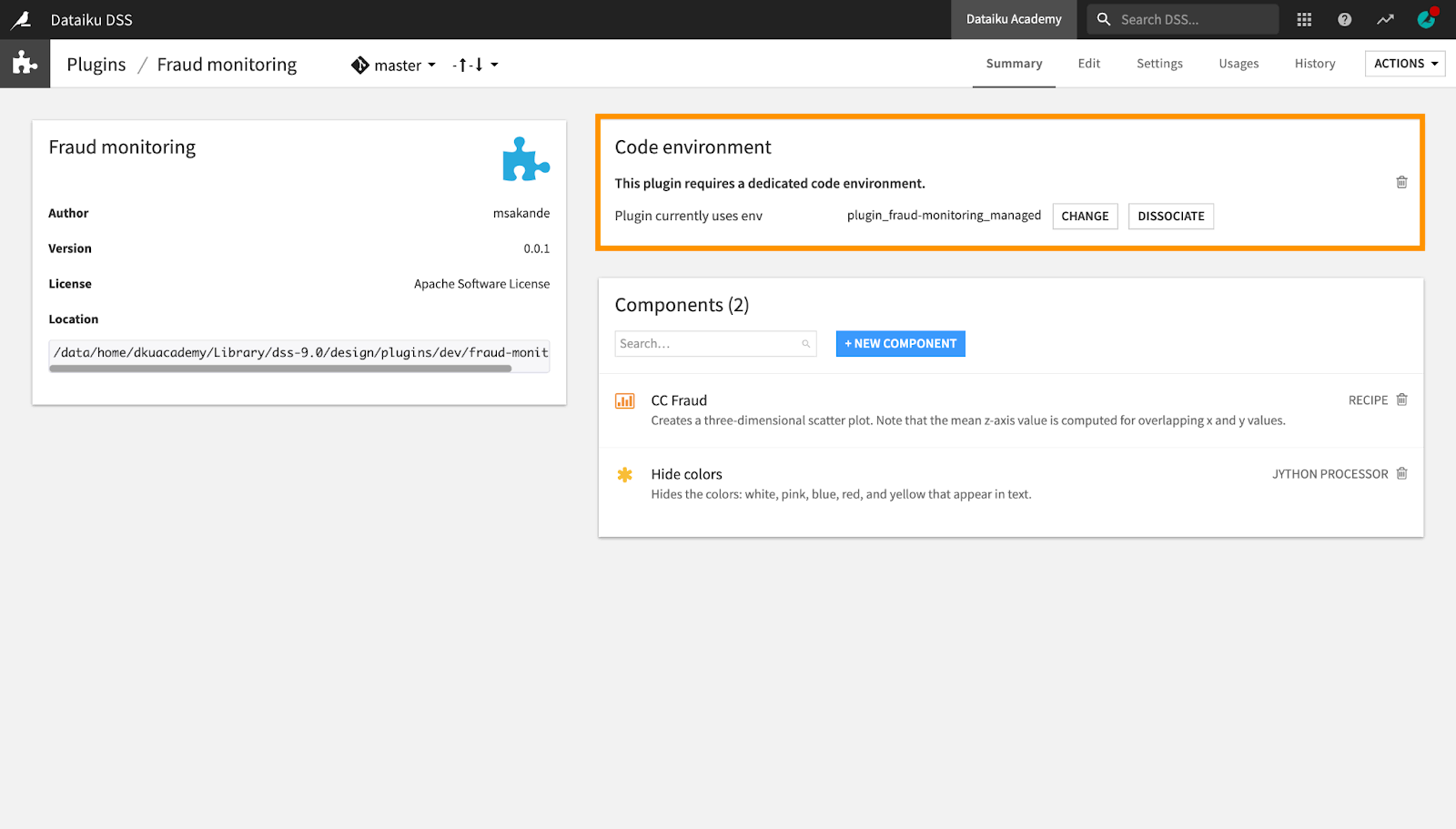
Task: Open the help question mark menu
Action: click(x=1344, y=19)
